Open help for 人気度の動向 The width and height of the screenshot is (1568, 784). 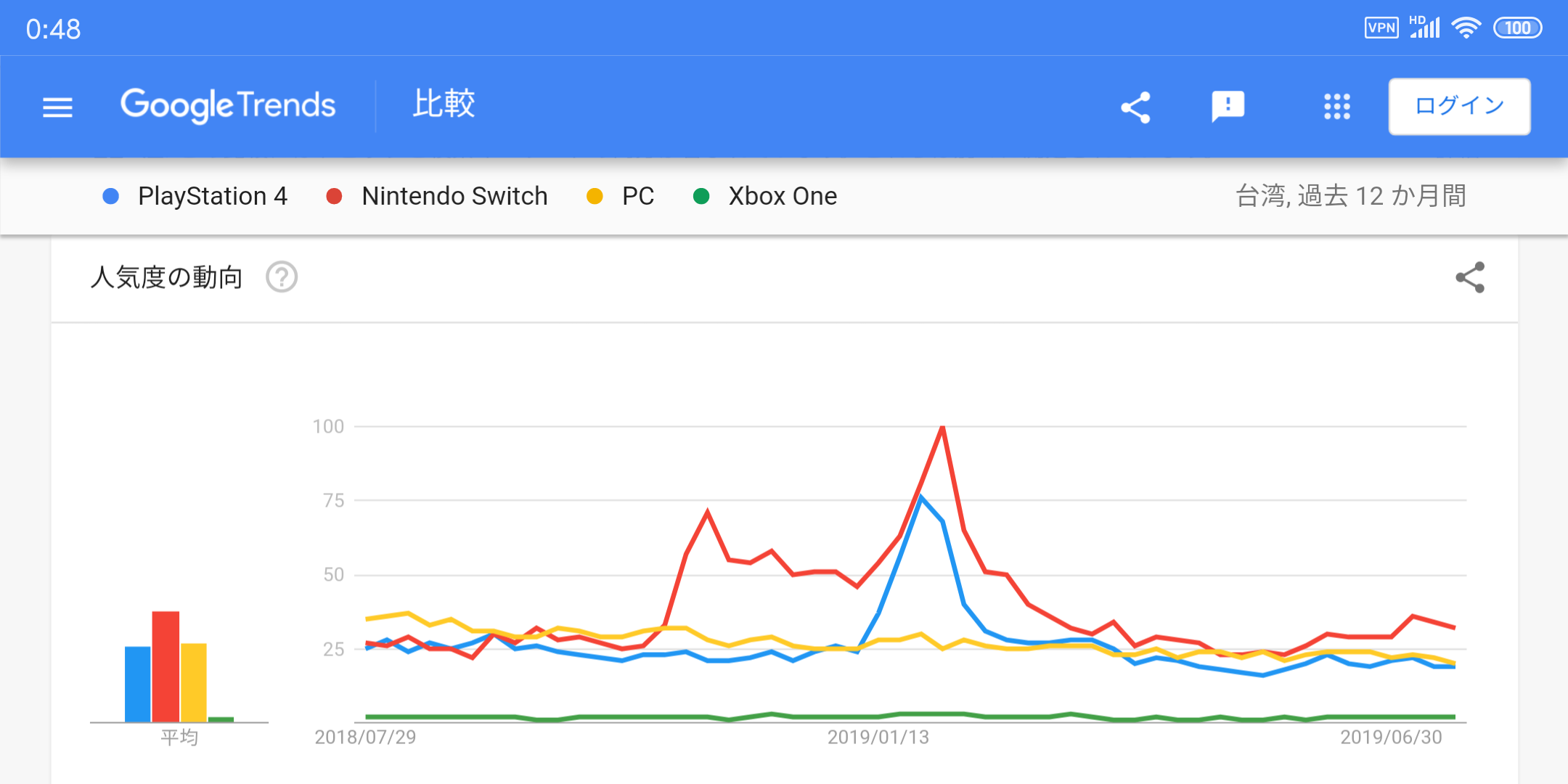point(282,277)
